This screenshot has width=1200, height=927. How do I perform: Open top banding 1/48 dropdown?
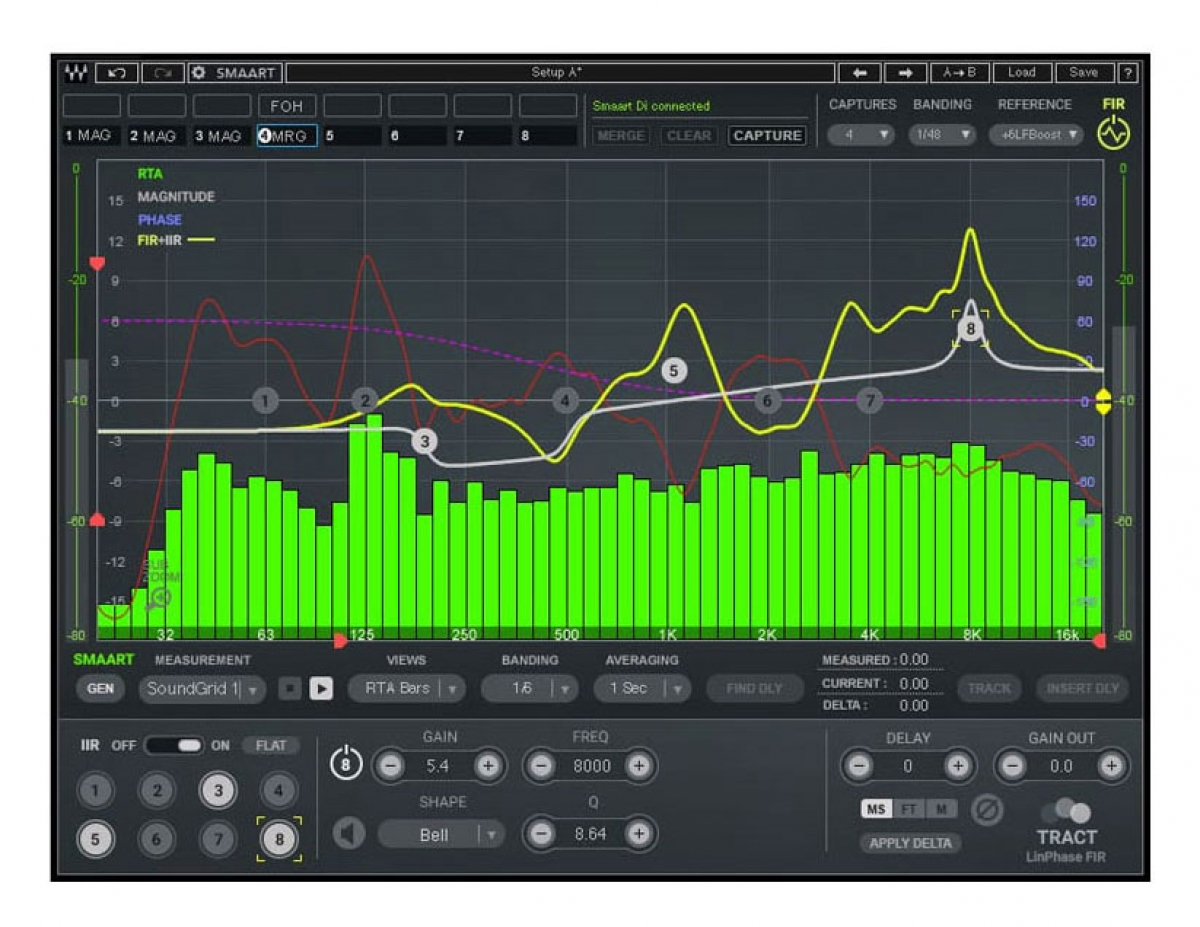[942, 134]
